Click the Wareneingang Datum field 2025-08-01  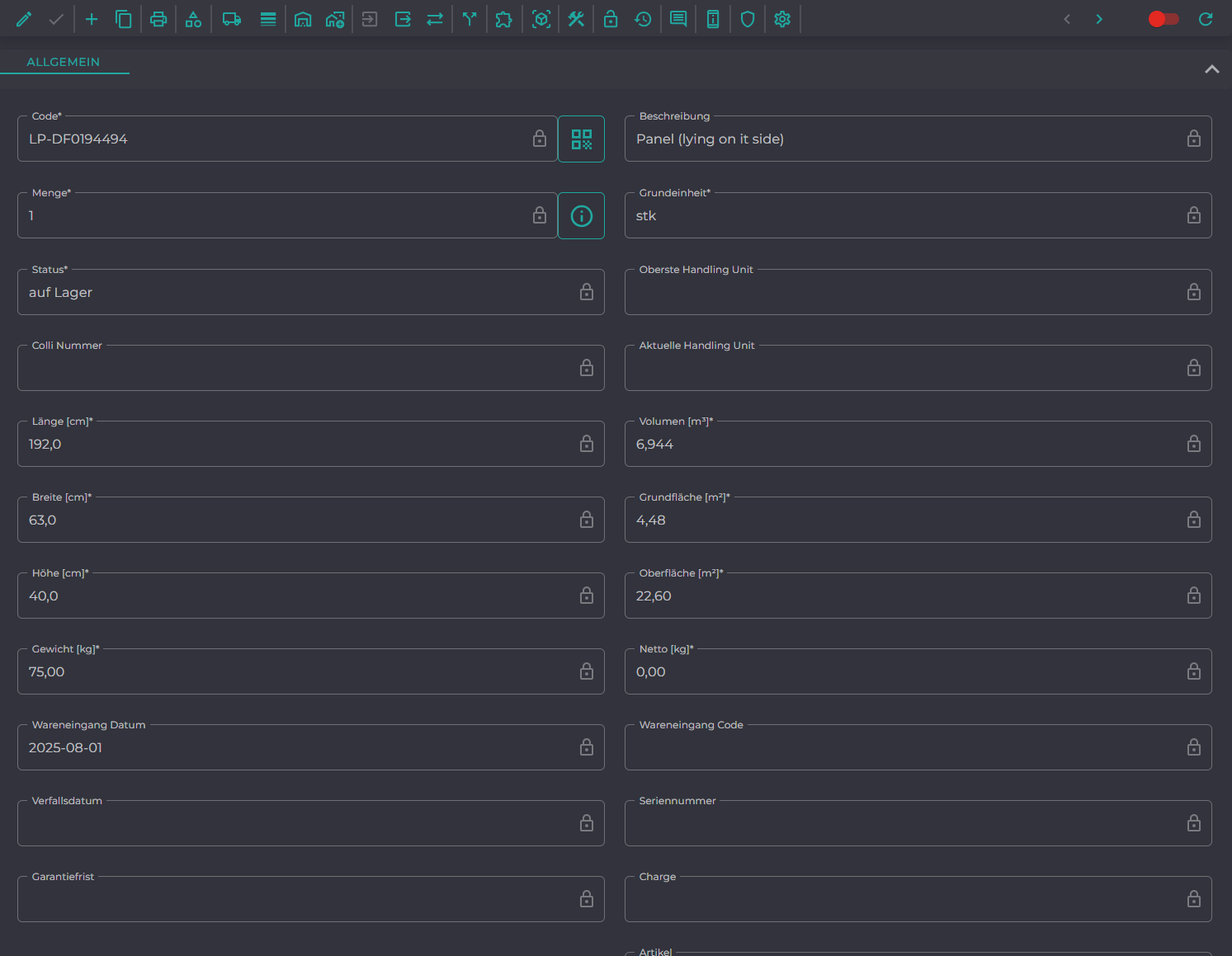[x=311, y=747]
